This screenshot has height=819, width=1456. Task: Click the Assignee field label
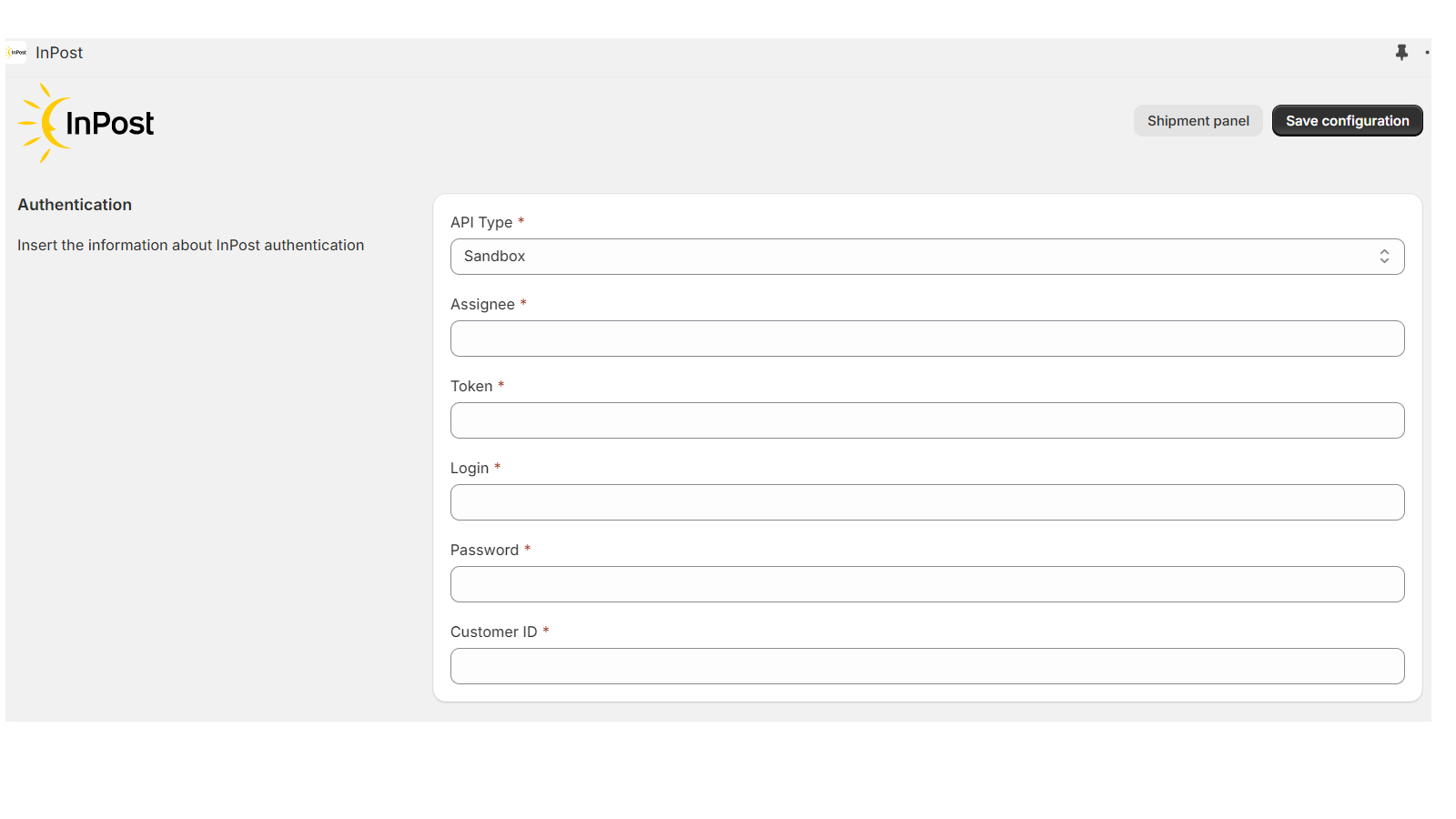click(482, 304)
